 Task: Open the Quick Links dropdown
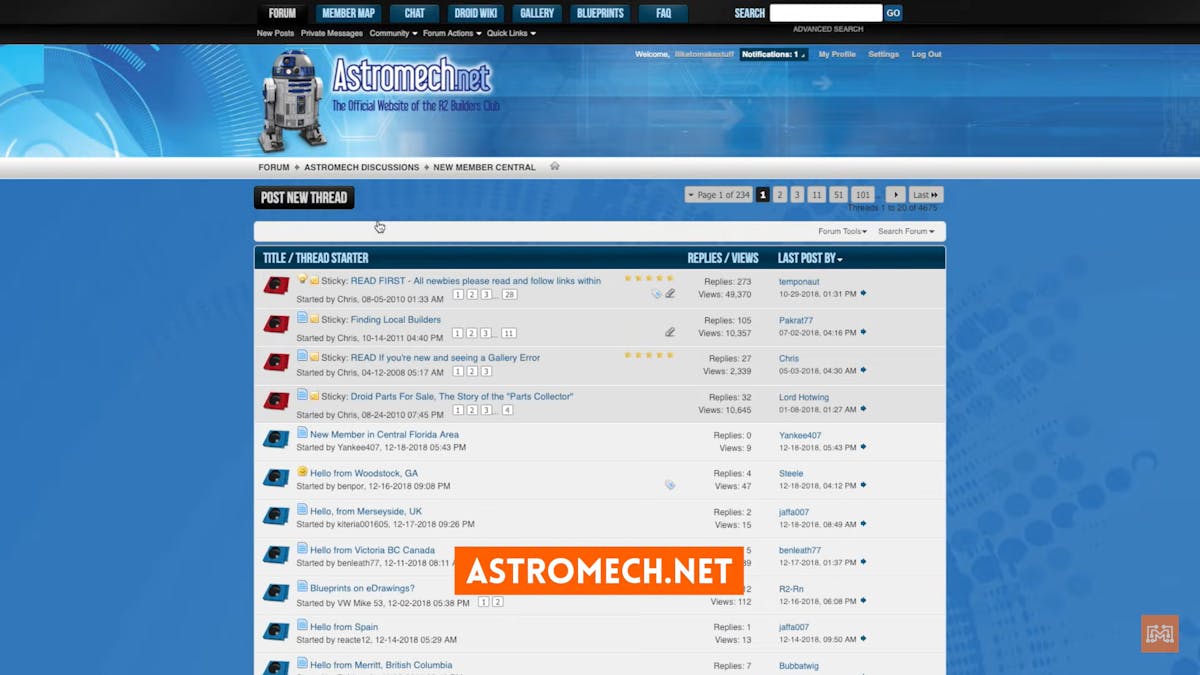pyautogui.click(x=511, y=33)
